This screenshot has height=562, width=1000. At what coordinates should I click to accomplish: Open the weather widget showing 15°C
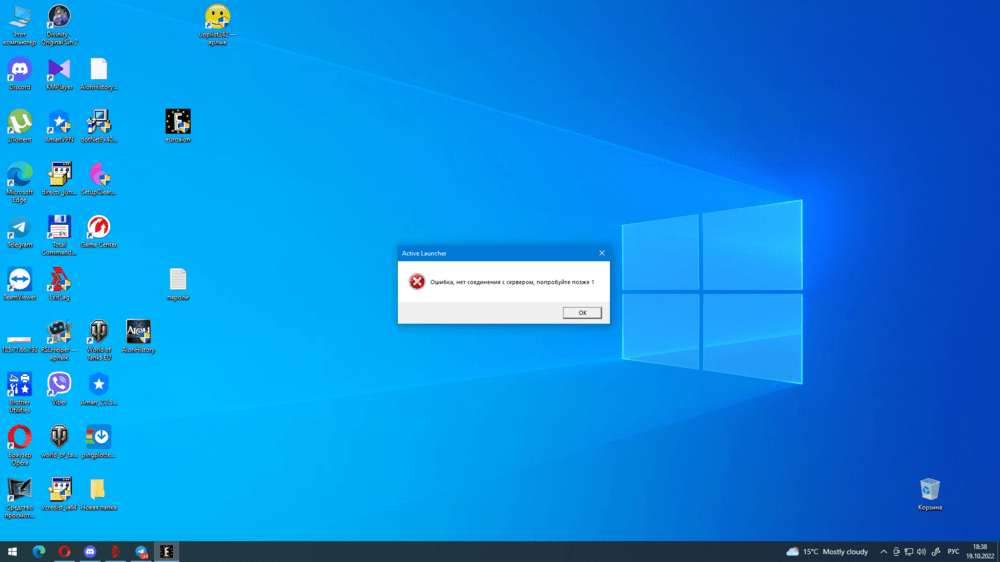827,551
